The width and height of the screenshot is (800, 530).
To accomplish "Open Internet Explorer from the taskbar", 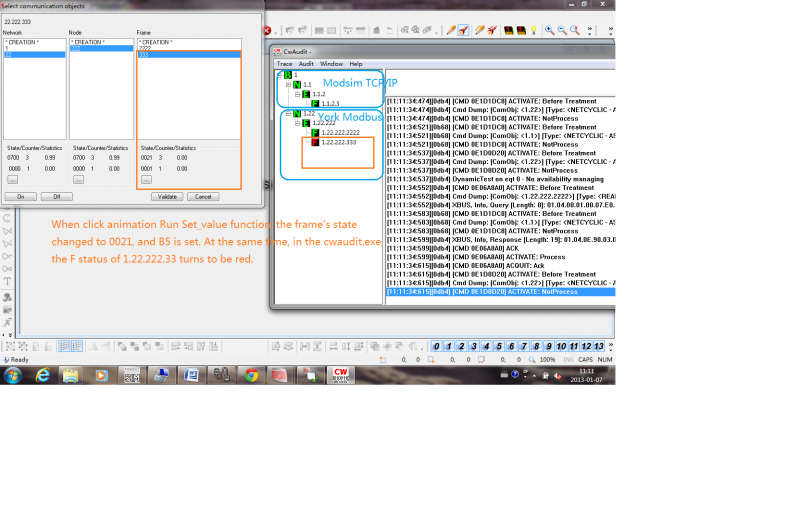I will [x=43, y=375].
